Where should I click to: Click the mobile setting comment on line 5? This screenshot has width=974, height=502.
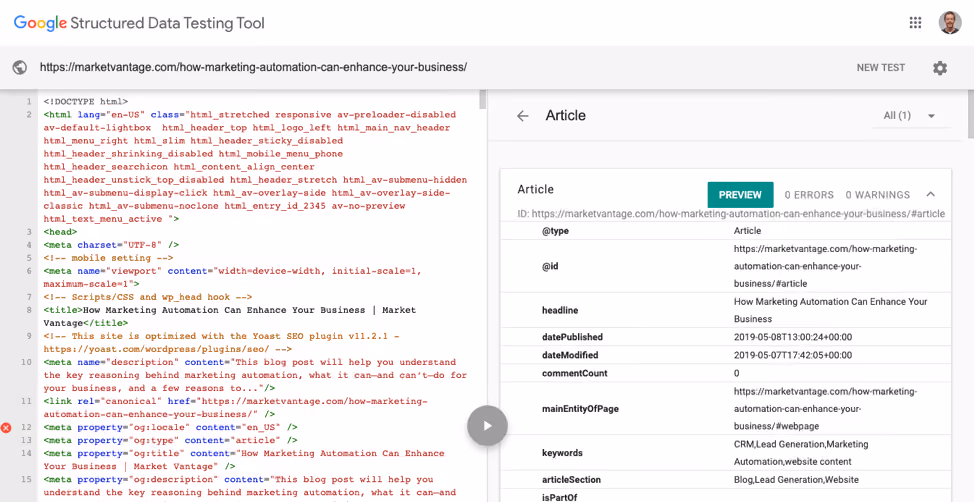pyautogui.click(x=108, y=258)
